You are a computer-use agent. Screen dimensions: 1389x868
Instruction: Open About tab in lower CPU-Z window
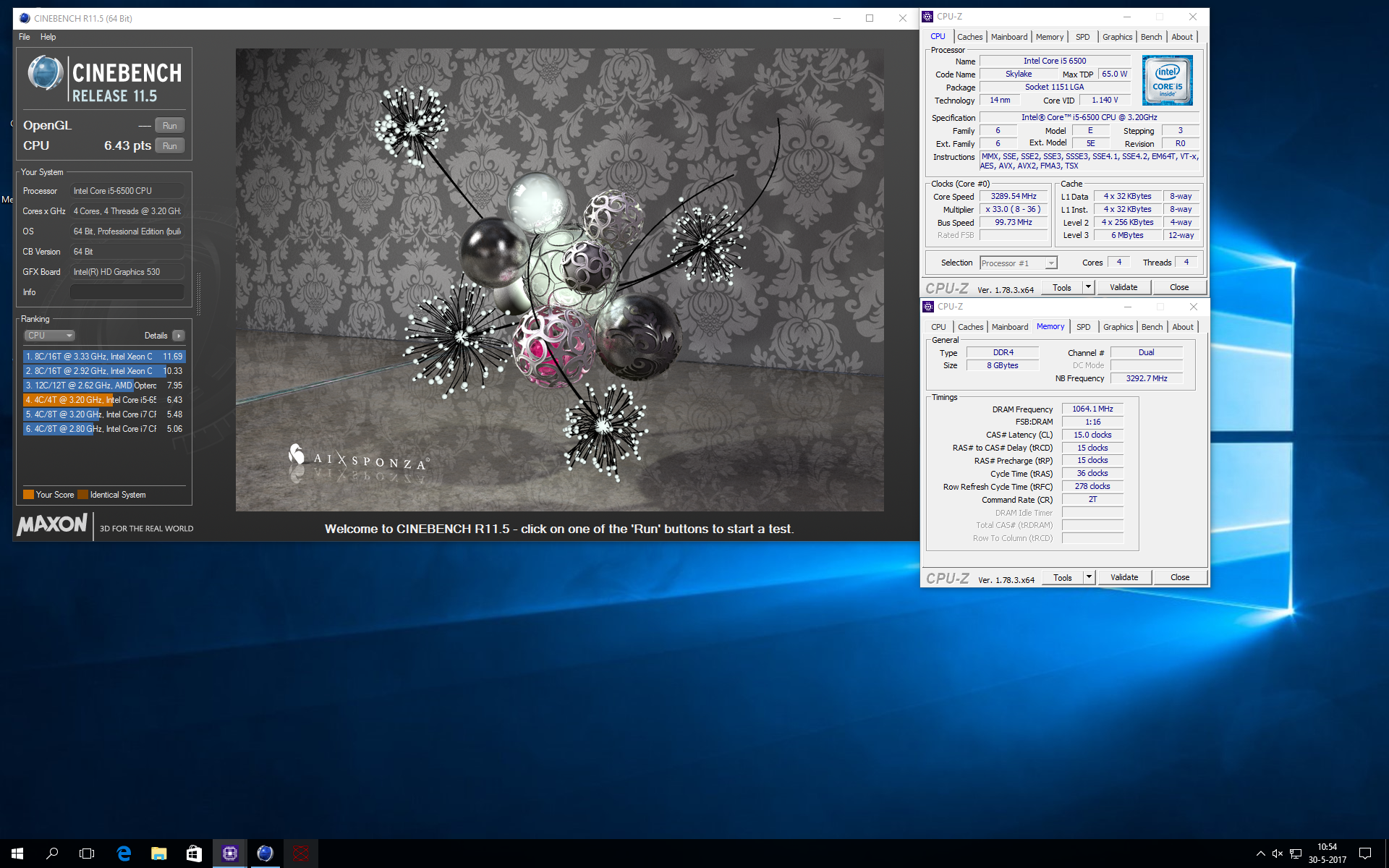[x=1183, y=327]
